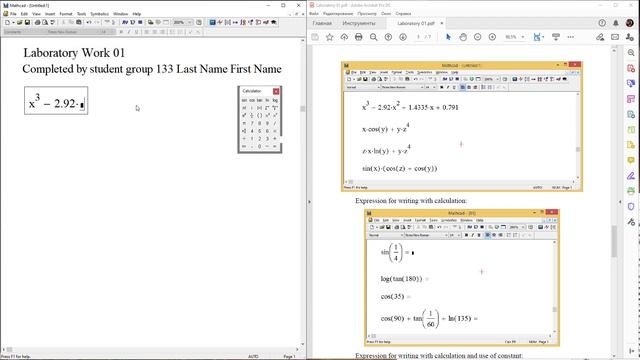Open file icon in Mathcad toolbar

(19, 22)
